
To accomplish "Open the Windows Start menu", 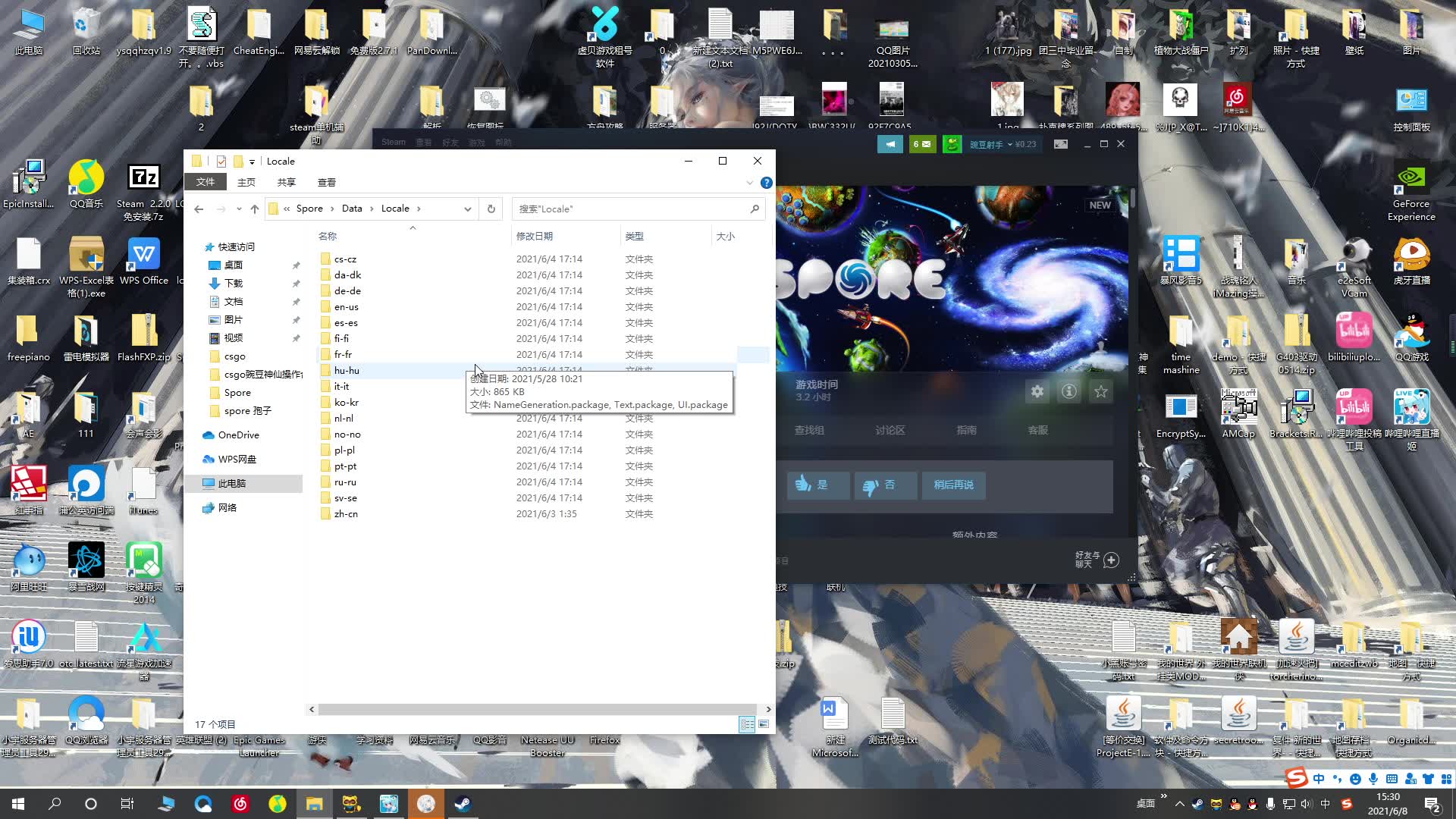I will coord(18,804).
